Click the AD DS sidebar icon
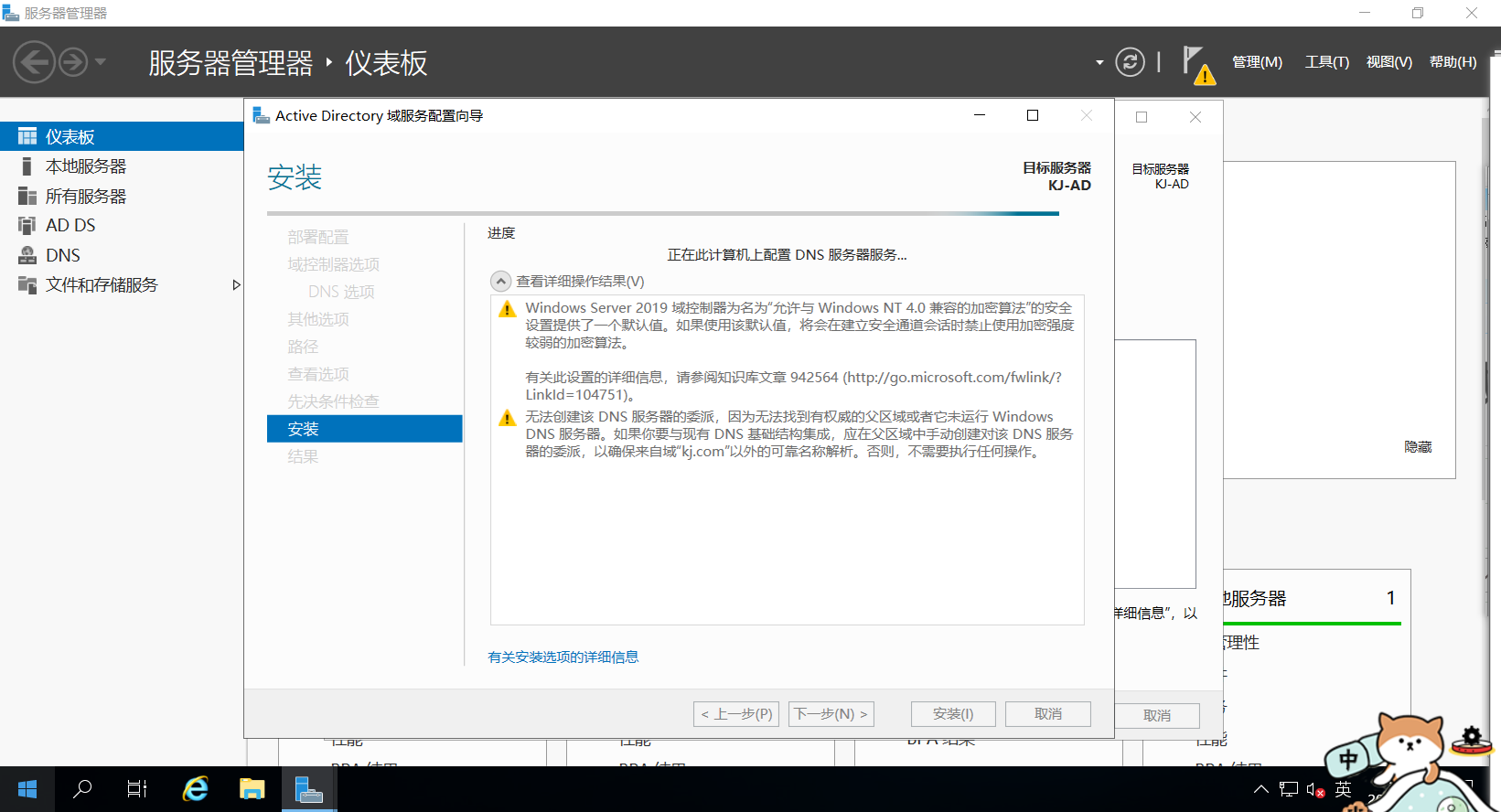Viewport: 1501px width, 812px height. pyautogui.click(x=27, y=225)
